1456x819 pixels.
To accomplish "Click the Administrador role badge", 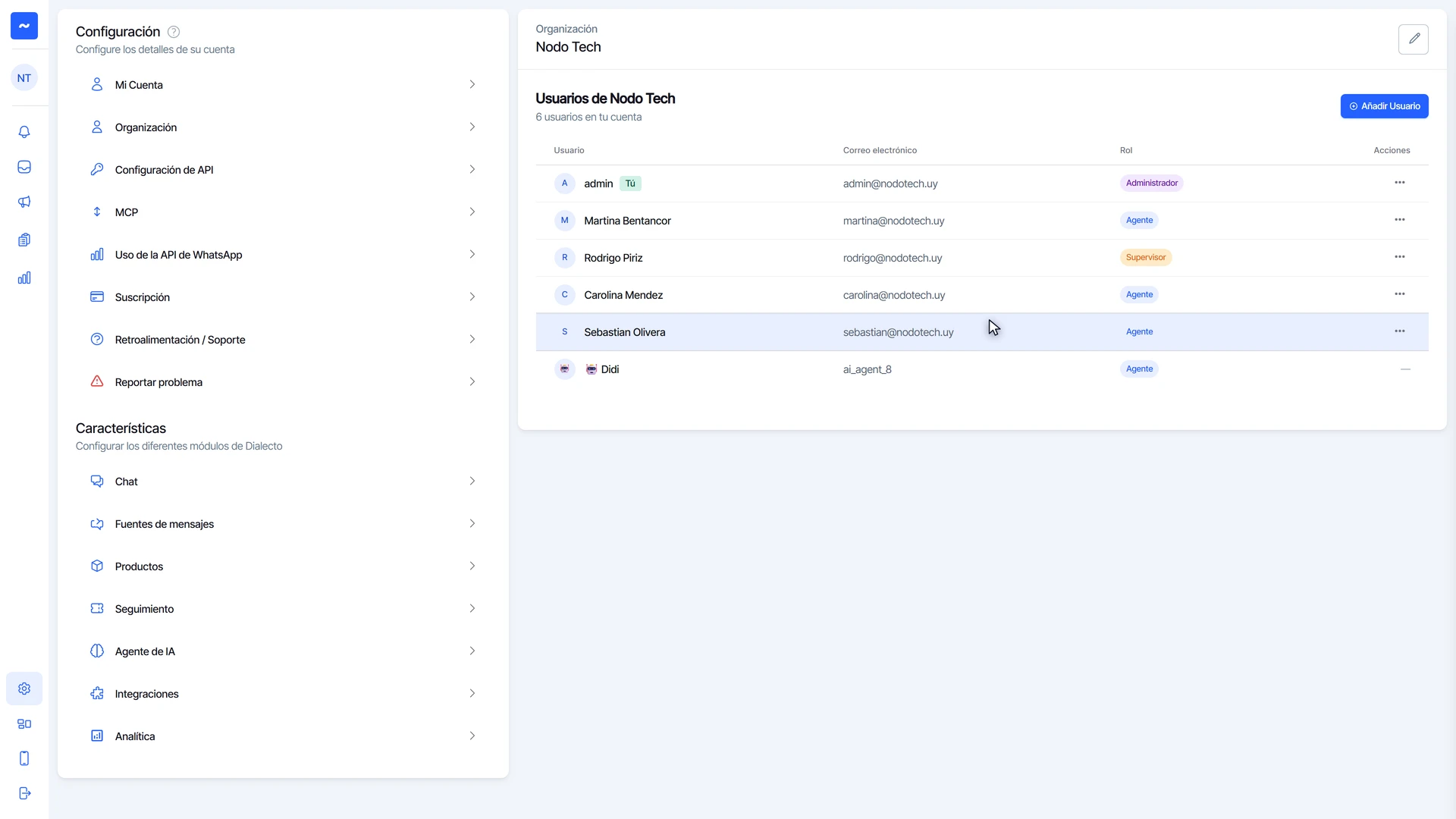I will pos(1151,183).
